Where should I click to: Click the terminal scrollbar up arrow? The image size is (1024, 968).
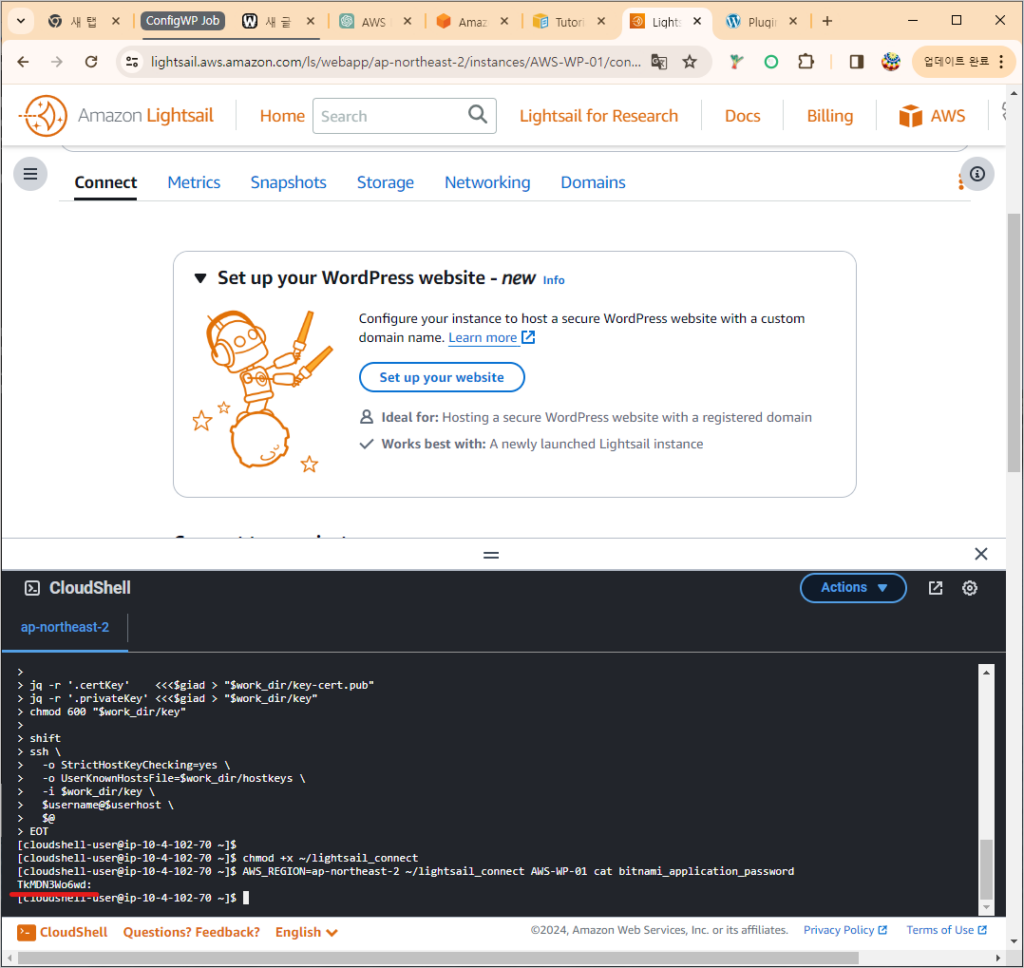click(x=986, y=672)
